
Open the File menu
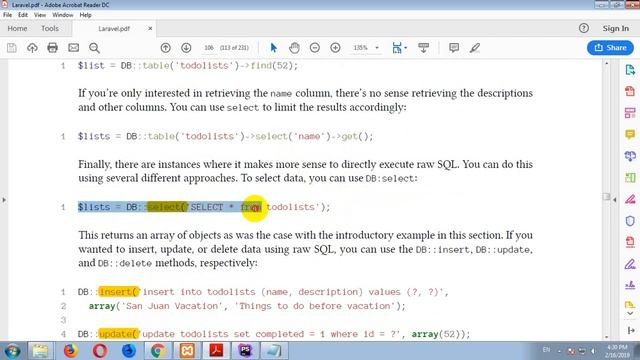(x=7, y=15)
